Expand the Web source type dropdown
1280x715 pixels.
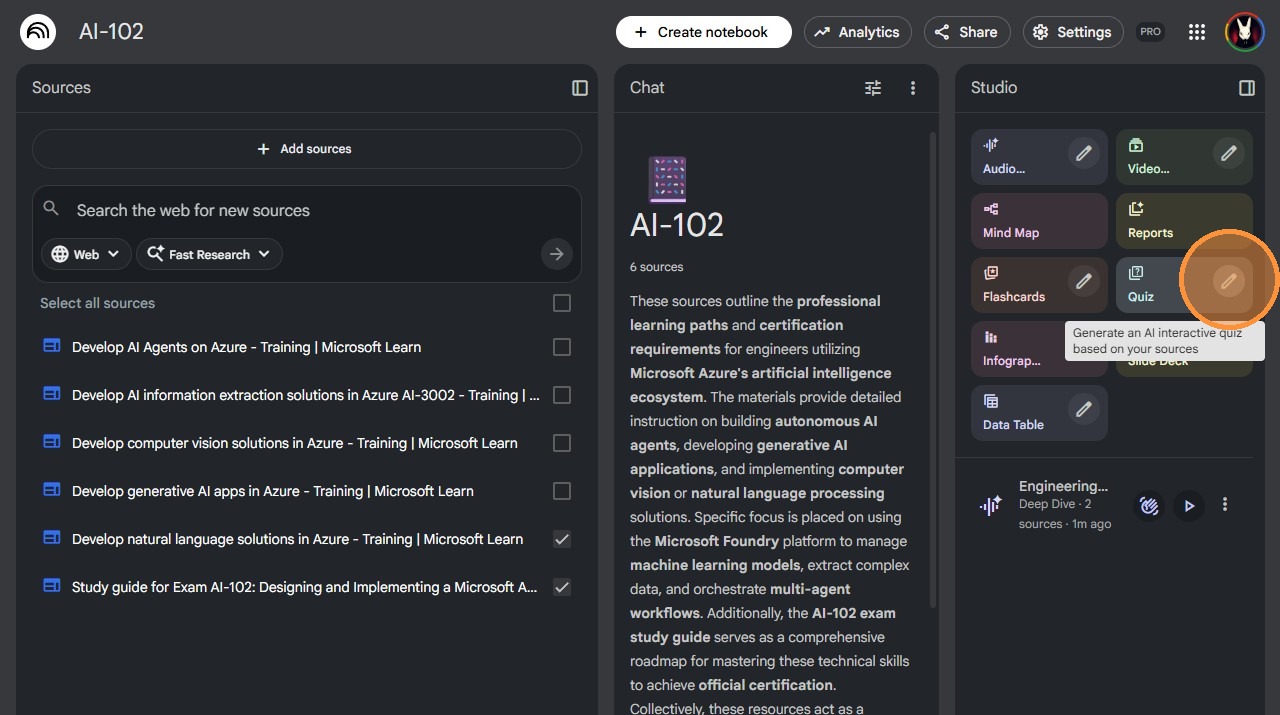coord(86,254)
